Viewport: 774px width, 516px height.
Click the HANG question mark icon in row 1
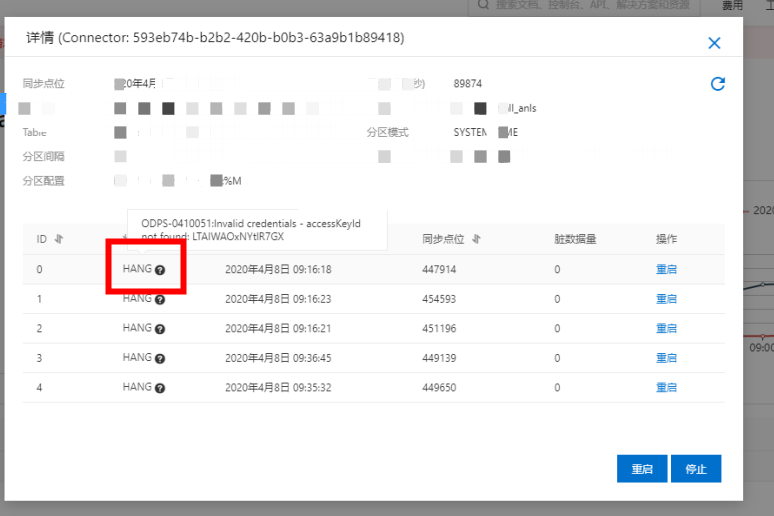point(160,299)
